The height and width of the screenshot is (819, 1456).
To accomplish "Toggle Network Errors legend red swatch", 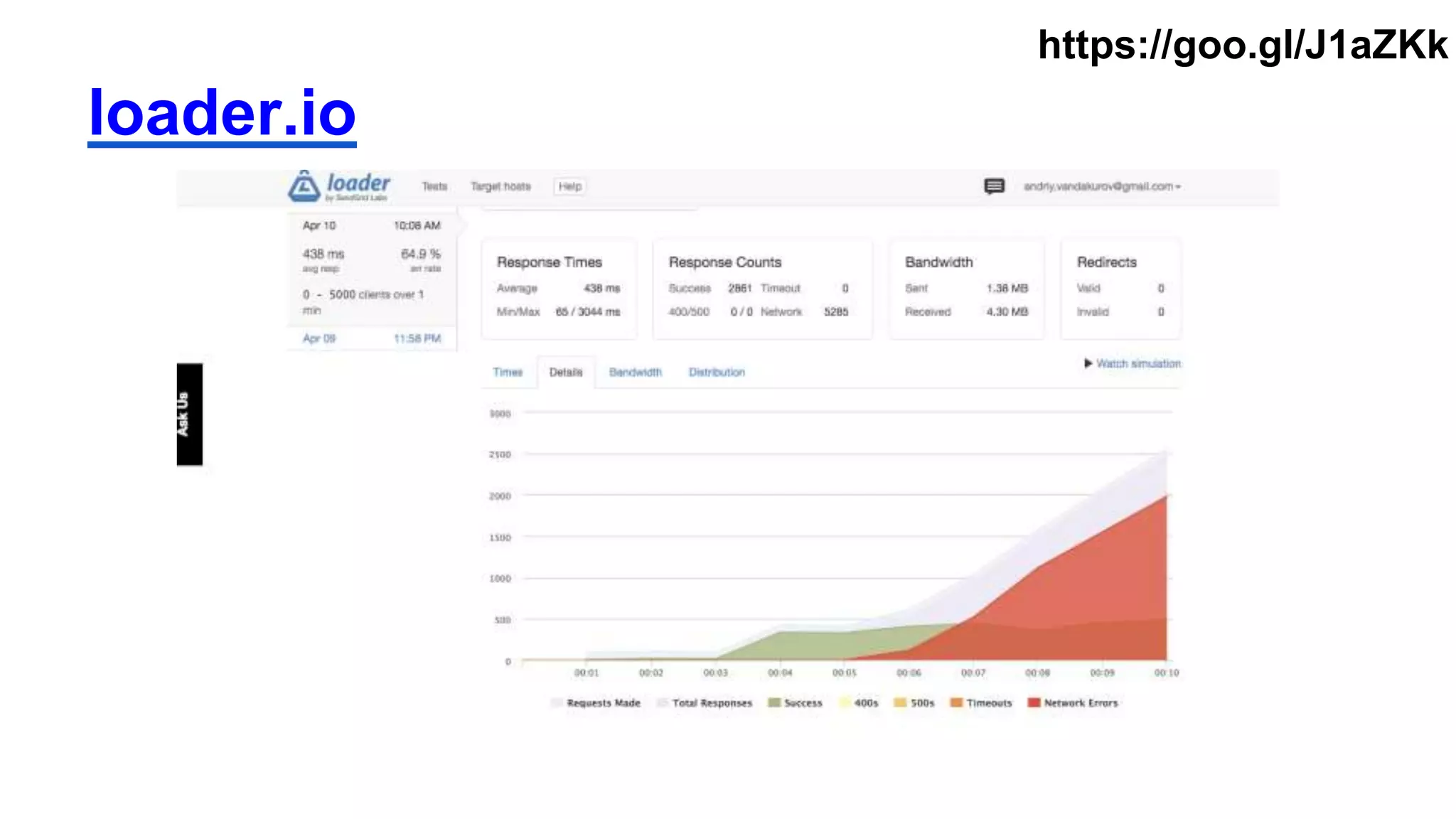I will pos(1034,703).
